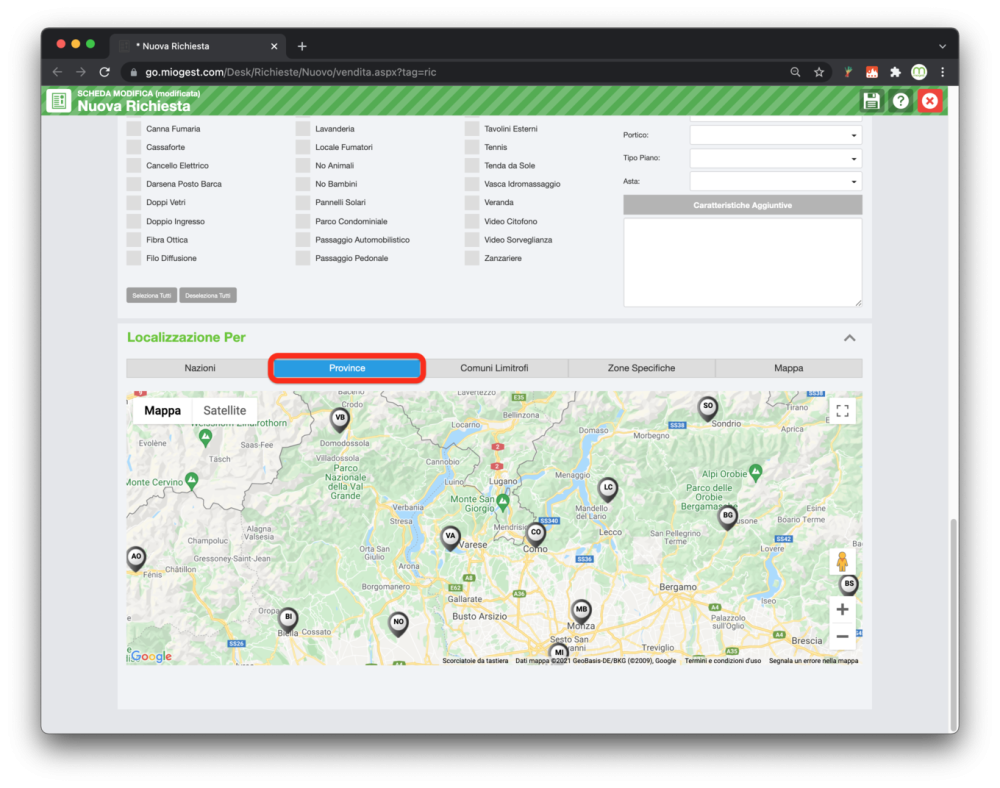Open the Termini e condizioni d'uso link
This screenshot has height=788, width=1000.
(x=723, y=661)
